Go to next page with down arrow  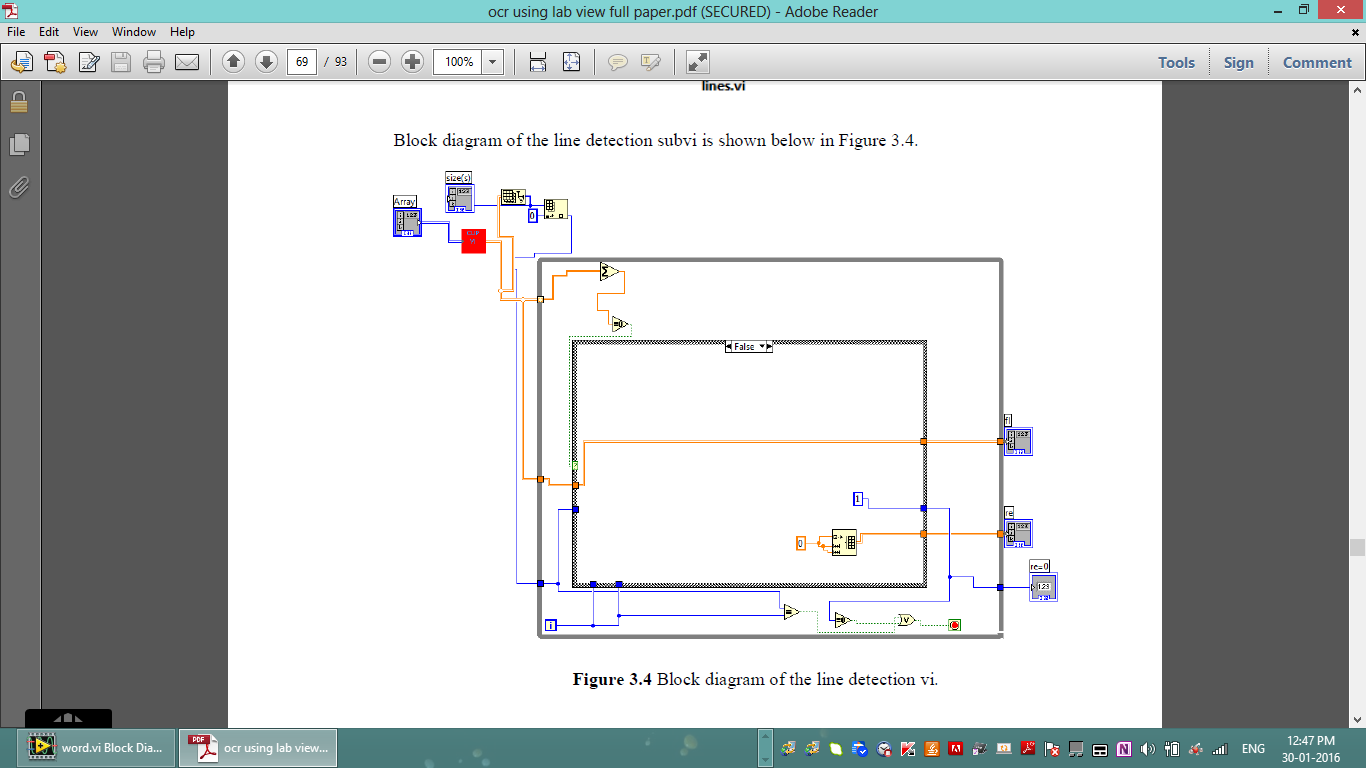tap(266, 62)
